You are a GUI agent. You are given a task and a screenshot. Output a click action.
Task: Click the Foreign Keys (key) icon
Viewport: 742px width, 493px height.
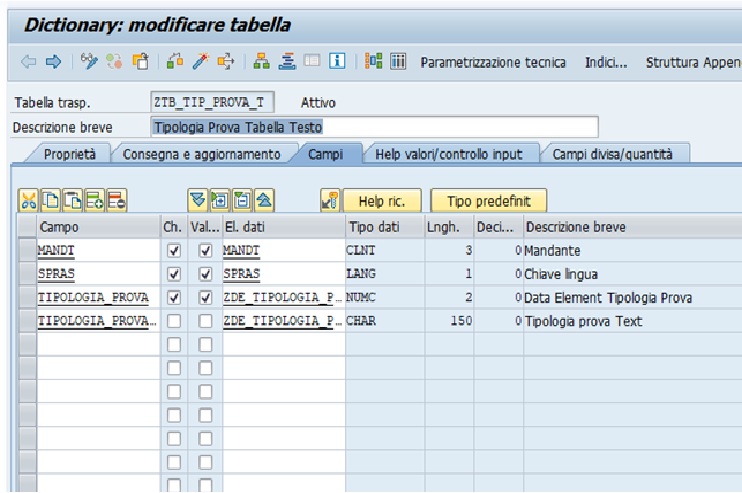pyautogui.click(x=330, y=201)
